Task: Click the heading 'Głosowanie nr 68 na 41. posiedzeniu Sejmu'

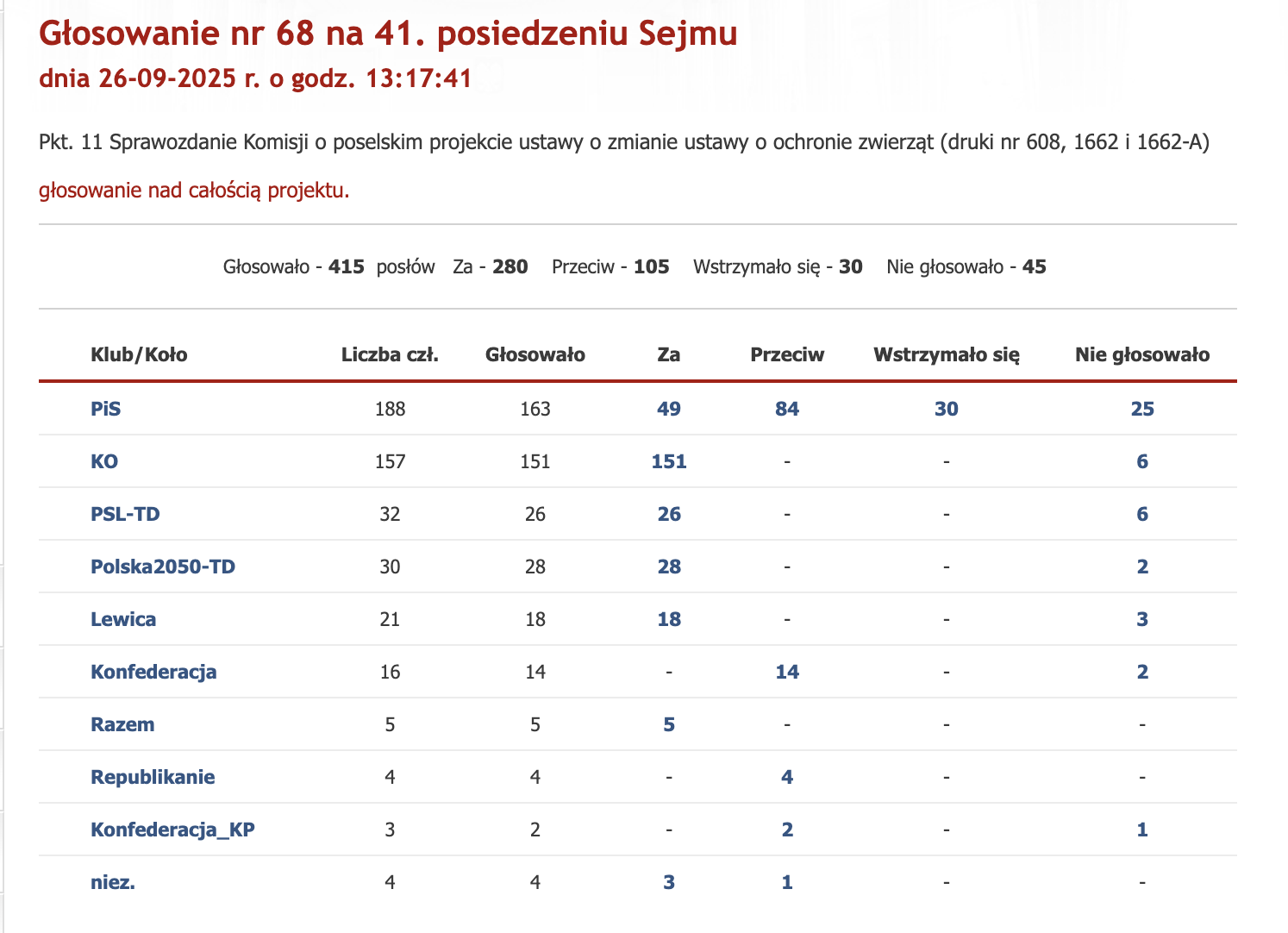Action: (388, 34)
